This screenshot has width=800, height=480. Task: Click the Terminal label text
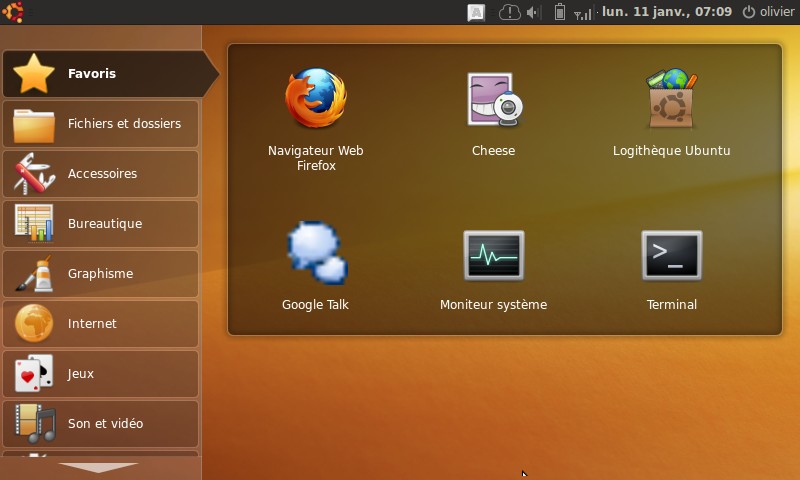coord(671,305)
